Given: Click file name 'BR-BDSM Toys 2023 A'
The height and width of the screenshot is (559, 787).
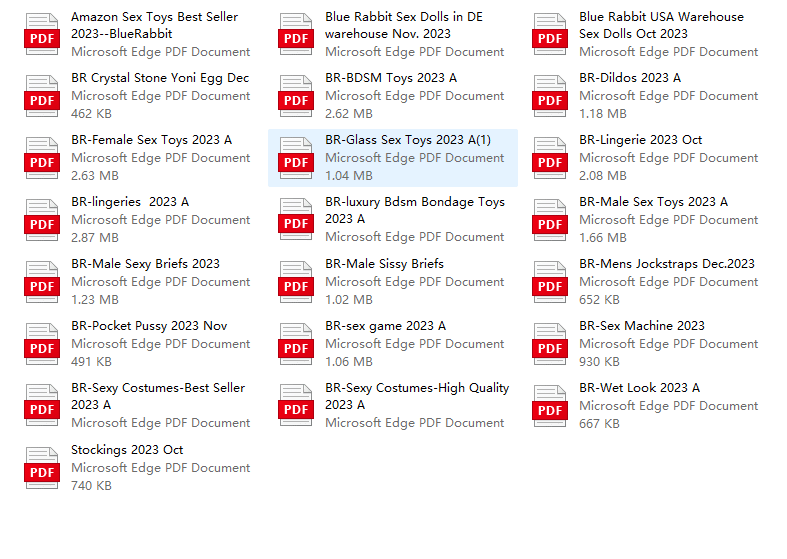Looking at the screenshot, I should click(391, 78).
